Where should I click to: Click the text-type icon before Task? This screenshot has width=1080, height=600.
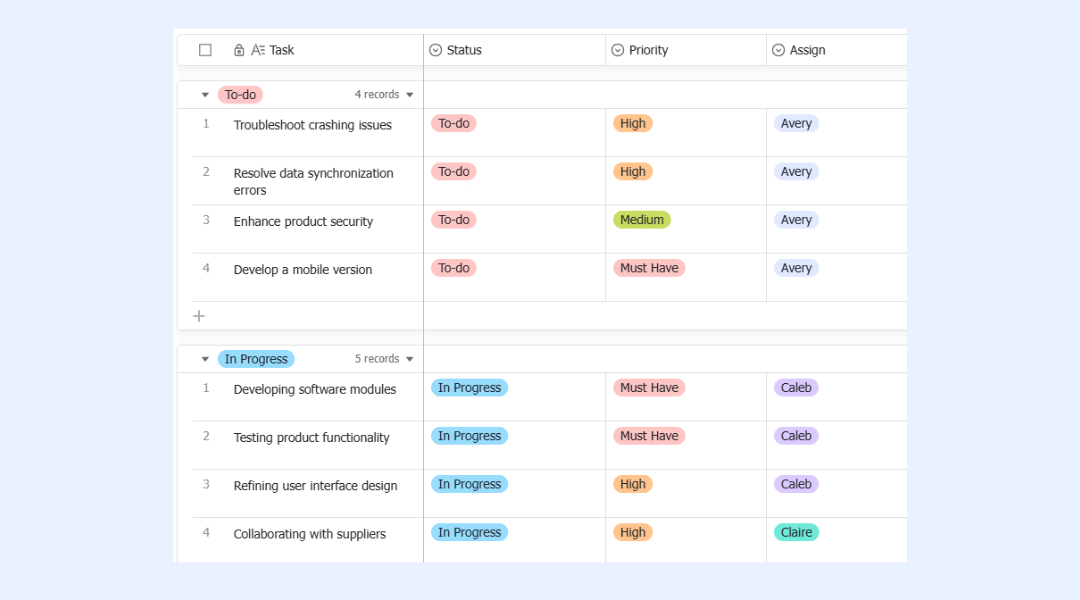(258, 50)
